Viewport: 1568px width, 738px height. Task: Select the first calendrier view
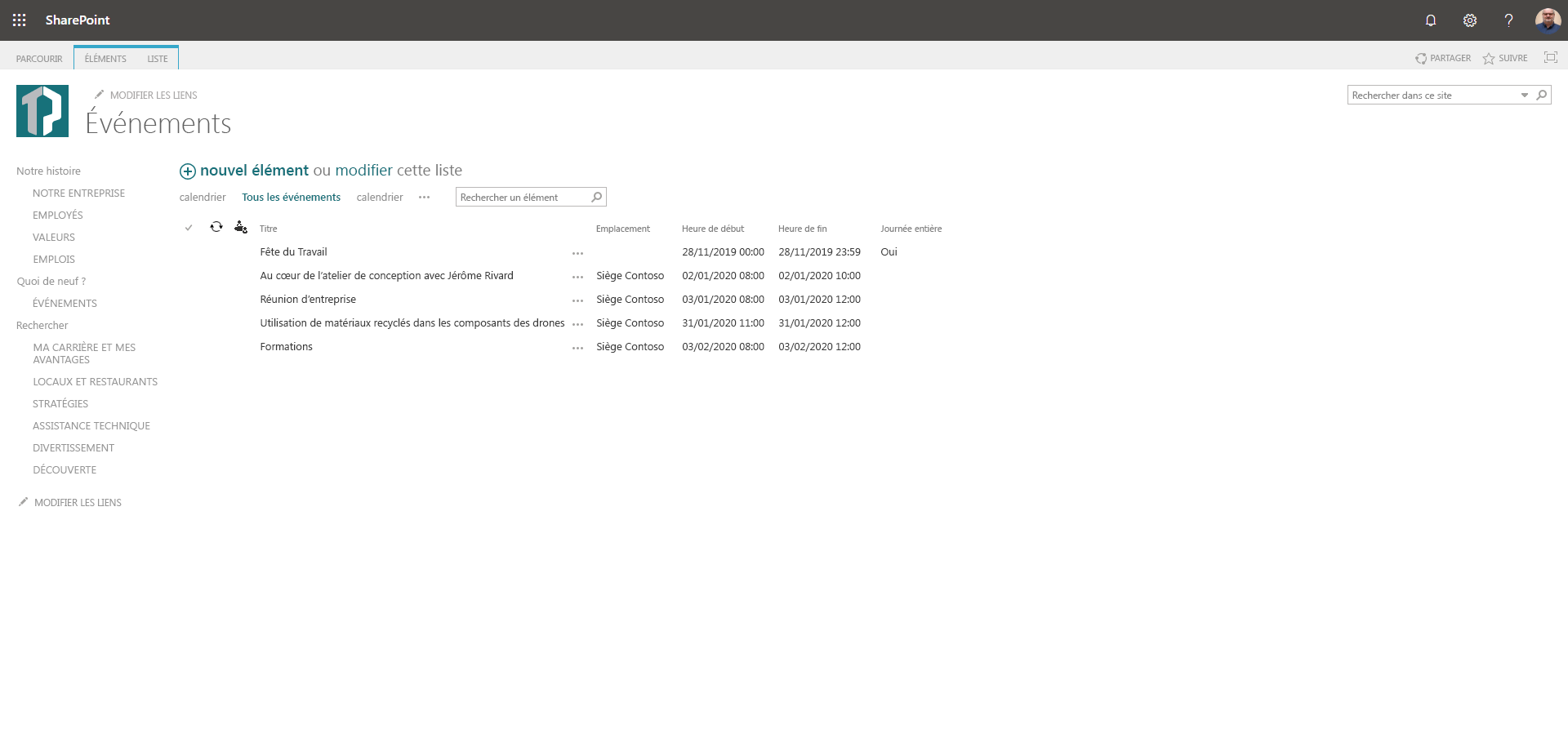click(203, 197)
